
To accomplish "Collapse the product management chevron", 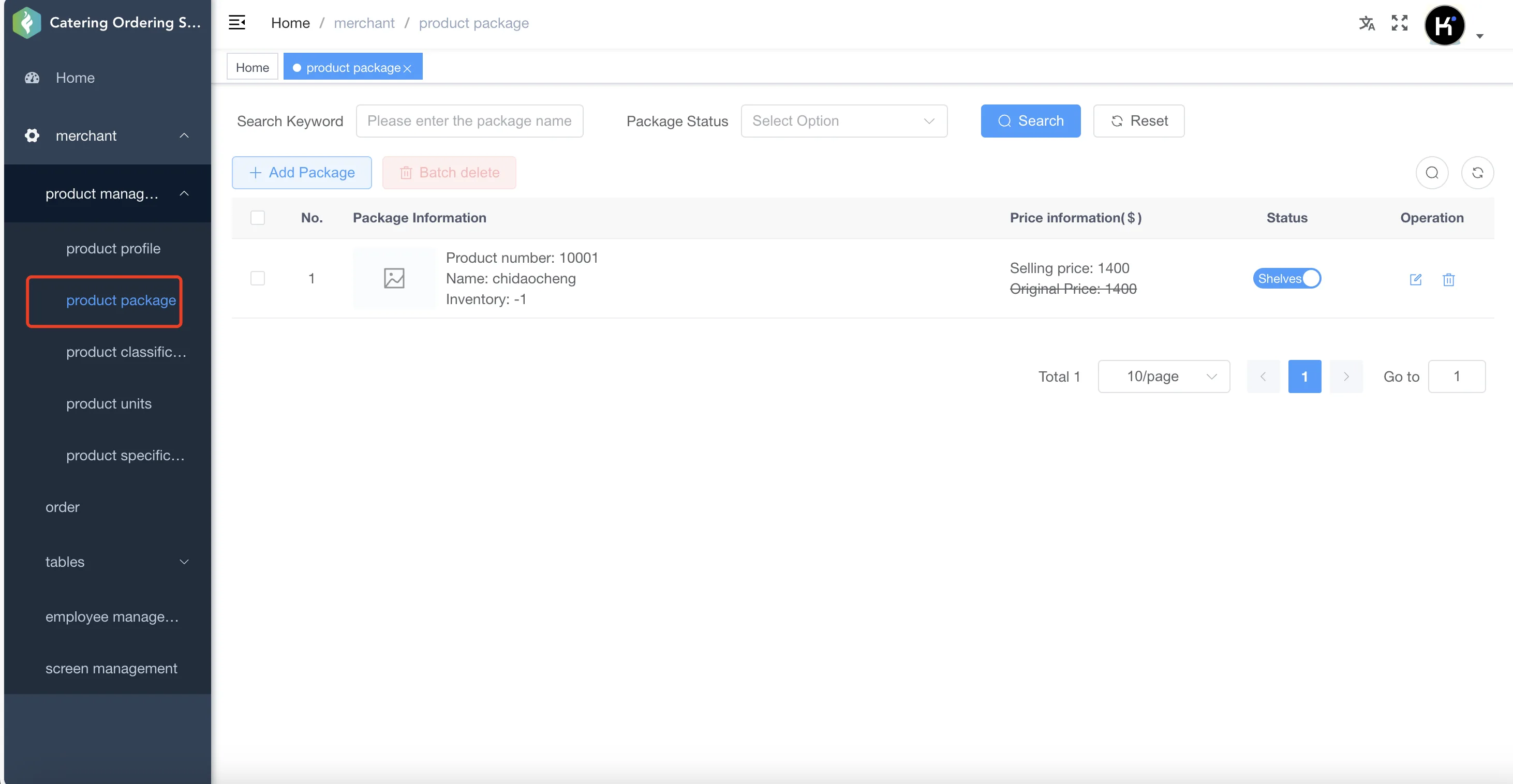I will [x=184, y=193].
